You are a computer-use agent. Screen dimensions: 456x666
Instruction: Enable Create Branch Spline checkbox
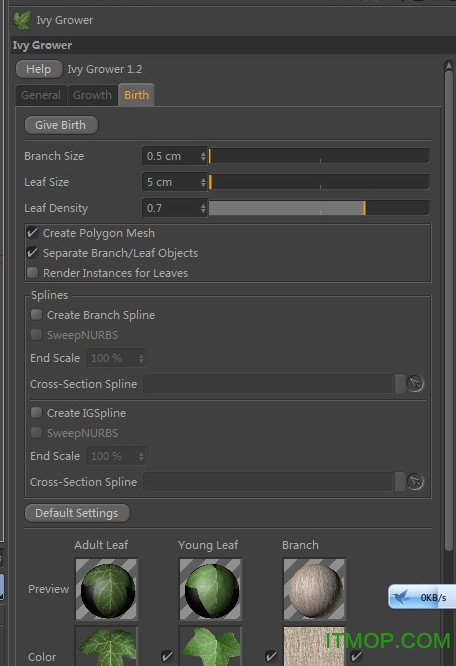(37, 315)
